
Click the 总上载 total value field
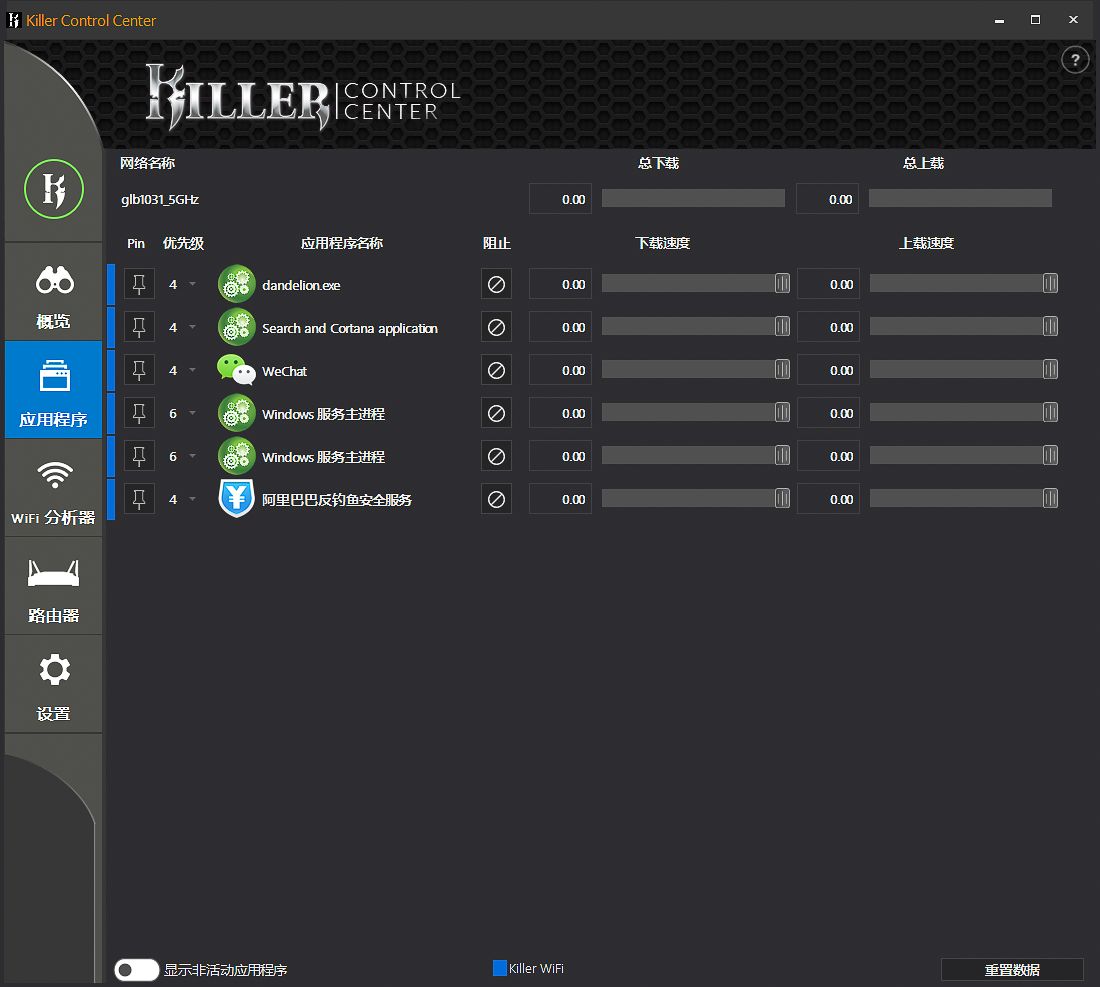[828, 199]
